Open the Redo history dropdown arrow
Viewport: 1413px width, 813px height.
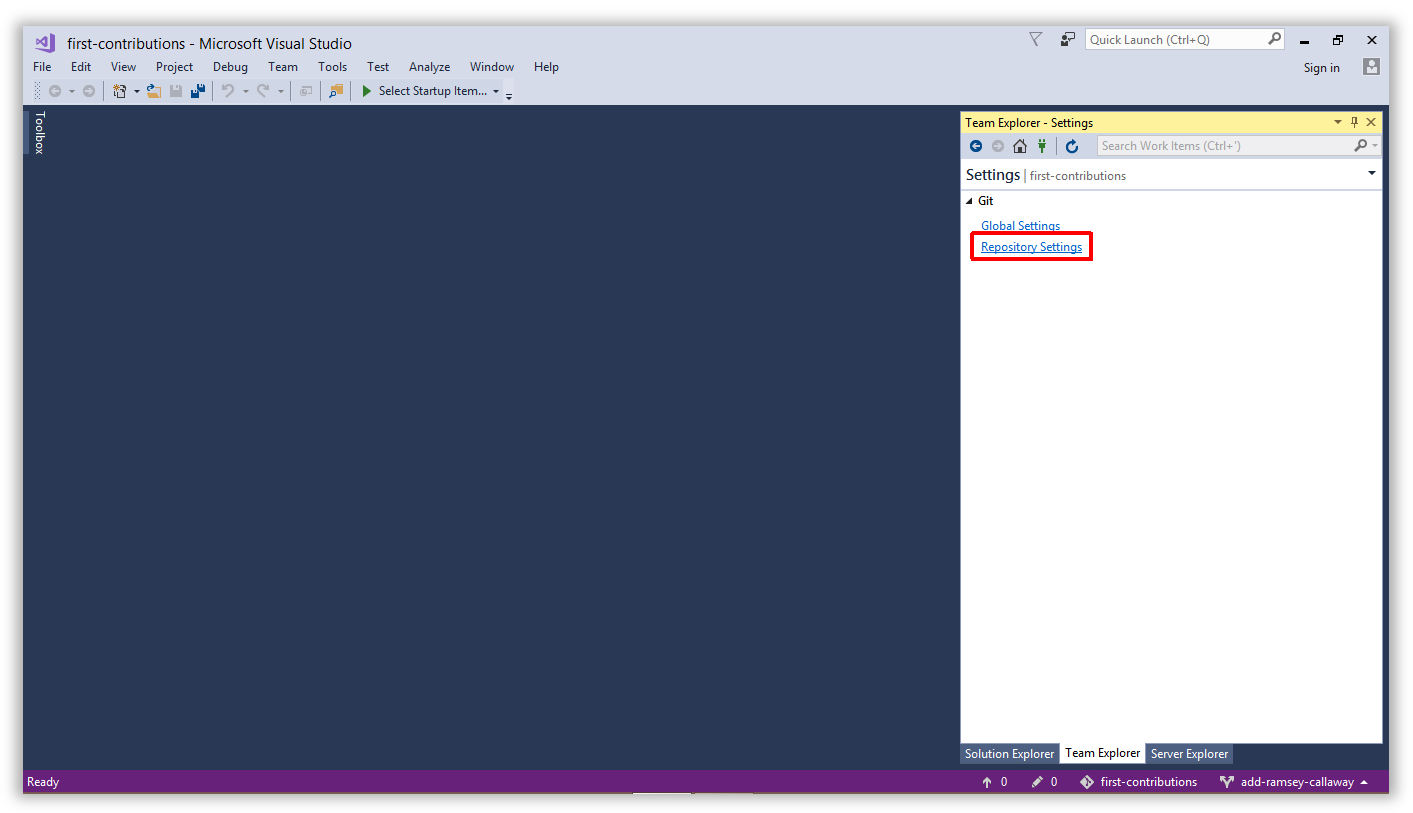click(281, 91)
